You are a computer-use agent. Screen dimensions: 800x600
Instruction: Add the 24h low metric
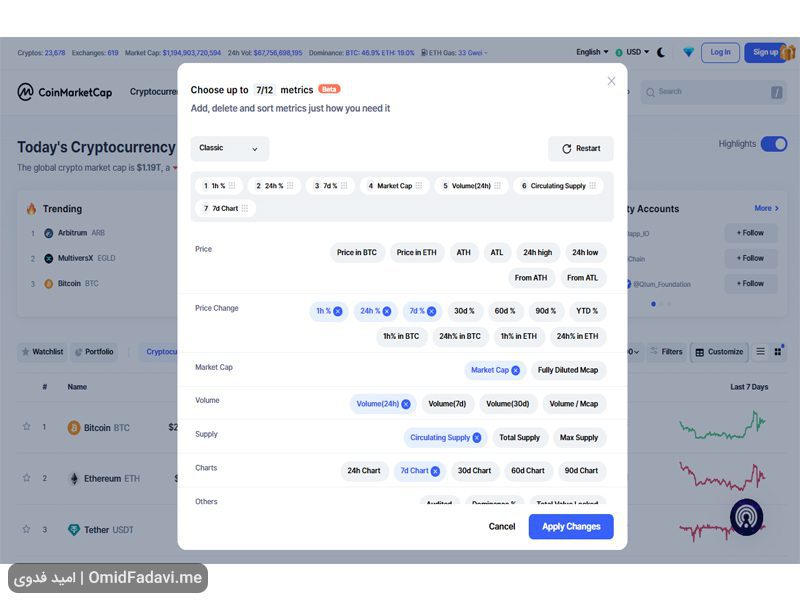[x=585, y=253]
